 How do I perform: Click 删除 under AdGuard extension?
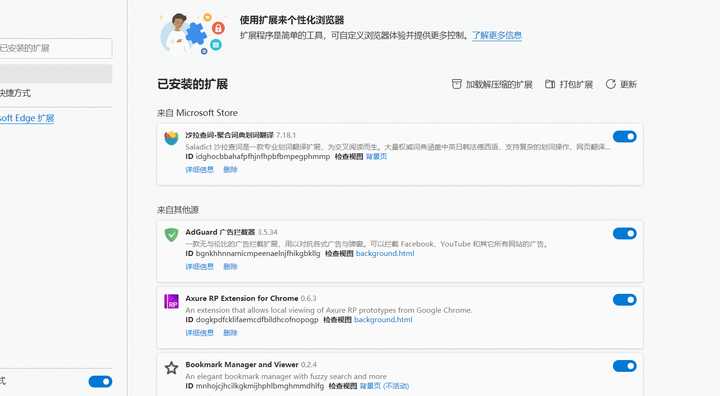click(230, 266)
